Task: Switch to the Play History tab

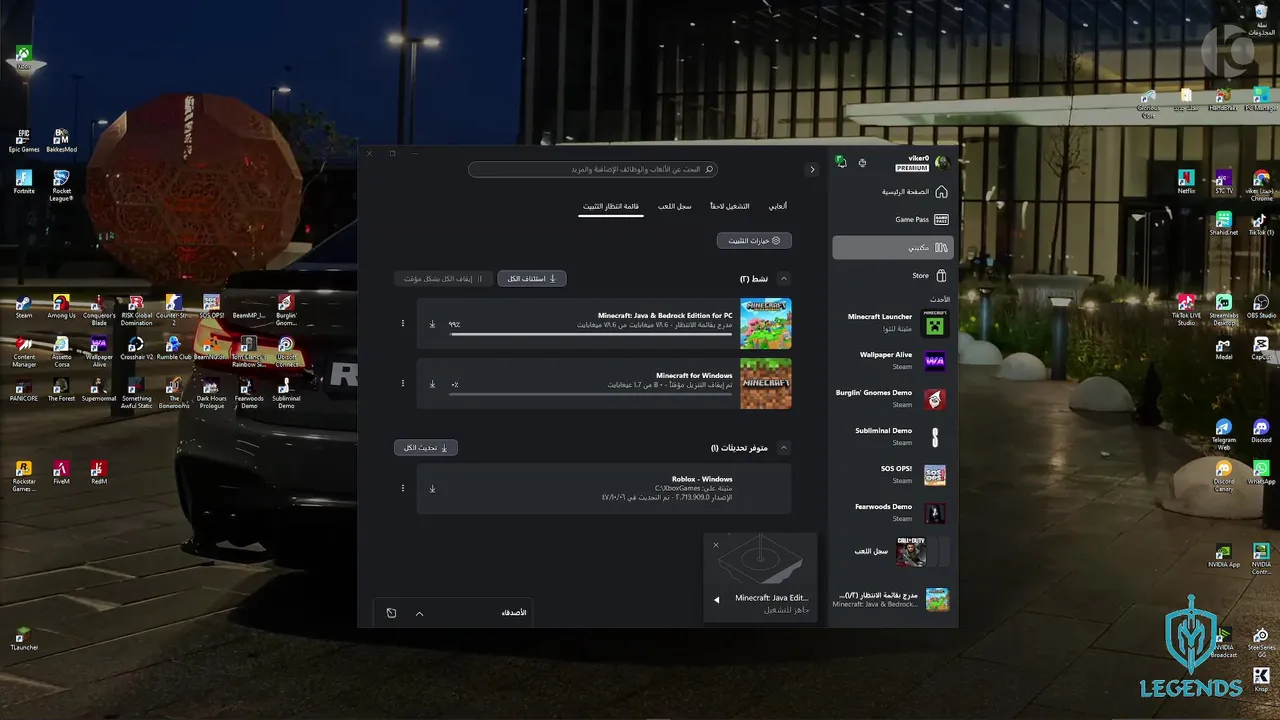Action: (674, 206)
